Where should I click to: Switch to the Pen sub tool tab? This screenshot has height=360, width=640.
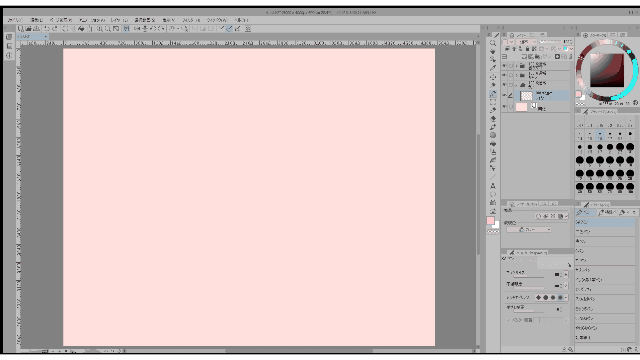click(586, 212)
